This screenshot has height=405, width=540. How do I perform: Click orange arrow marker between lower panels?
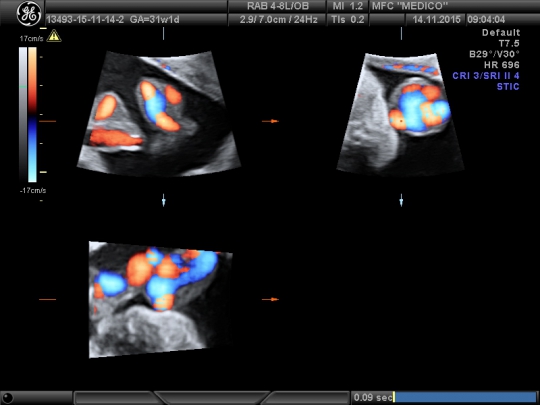(x=270, y=299)
